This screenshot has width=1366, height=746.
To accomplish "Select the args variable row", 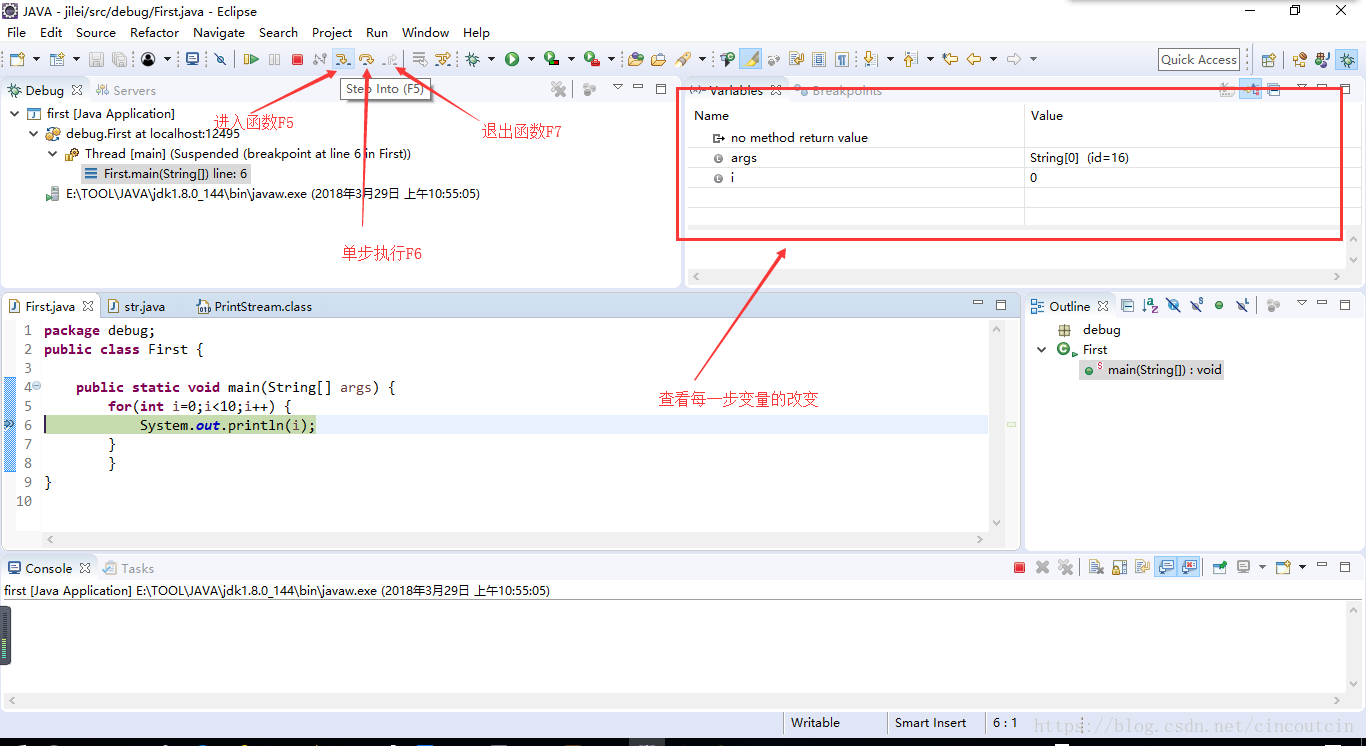I will [743, 158].
